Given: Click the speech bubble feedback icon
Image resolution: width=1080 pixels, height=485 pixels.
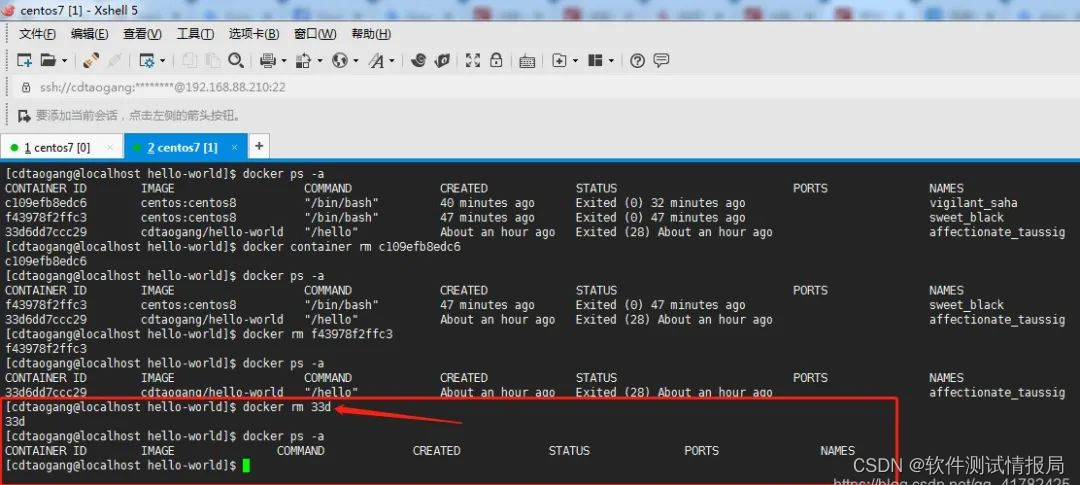Looking at the screenshot, I should pos(661,61).
